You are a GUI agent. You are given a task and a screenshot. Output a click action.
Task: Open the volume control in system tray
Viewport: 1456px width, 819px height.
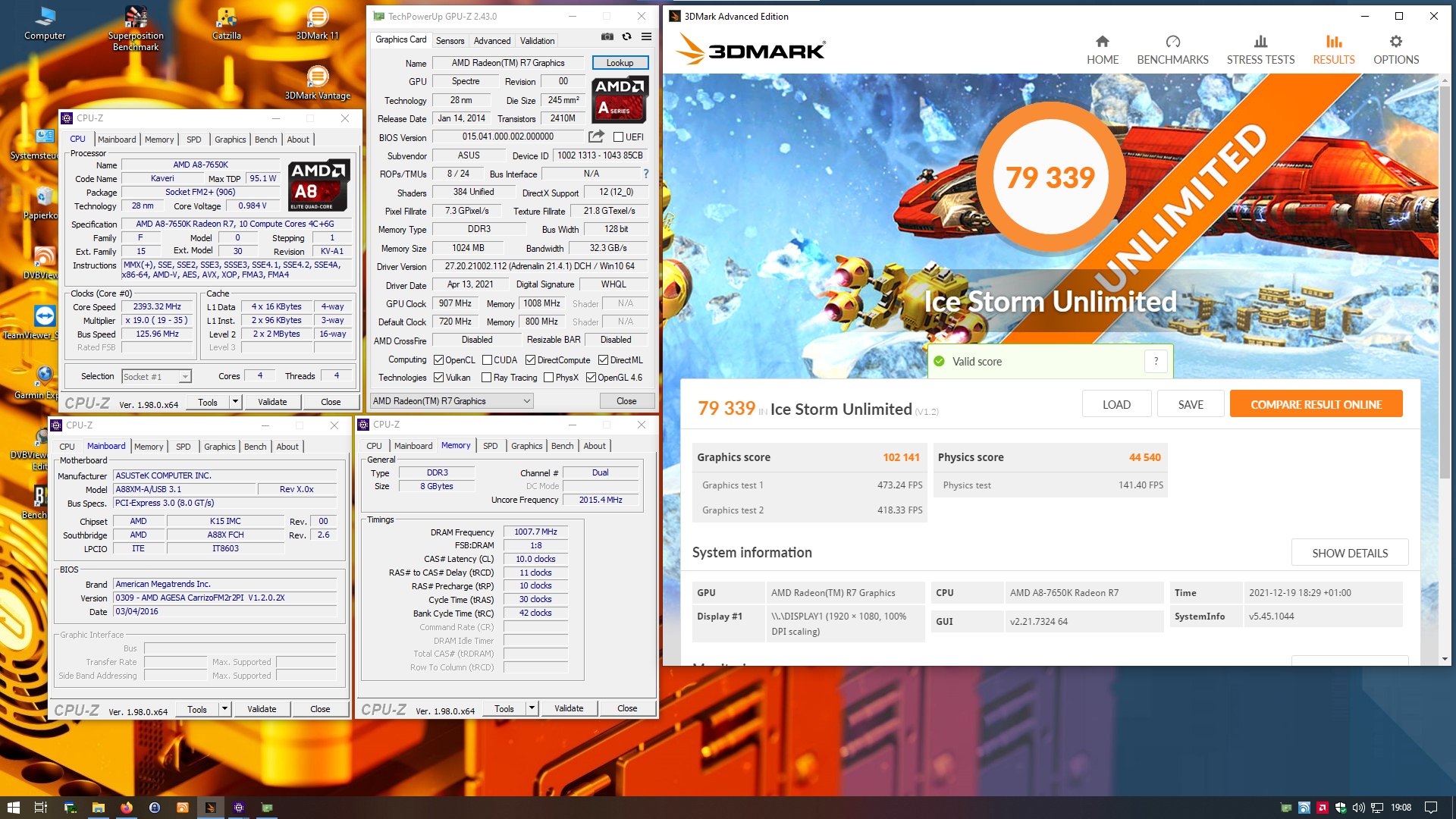(x=1358, y=808)
